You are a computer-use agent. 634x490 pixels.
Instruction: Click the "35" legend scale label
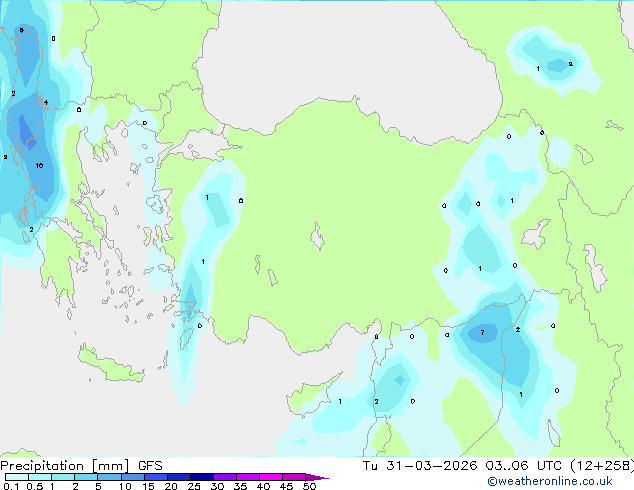click(x=240, y=486)
